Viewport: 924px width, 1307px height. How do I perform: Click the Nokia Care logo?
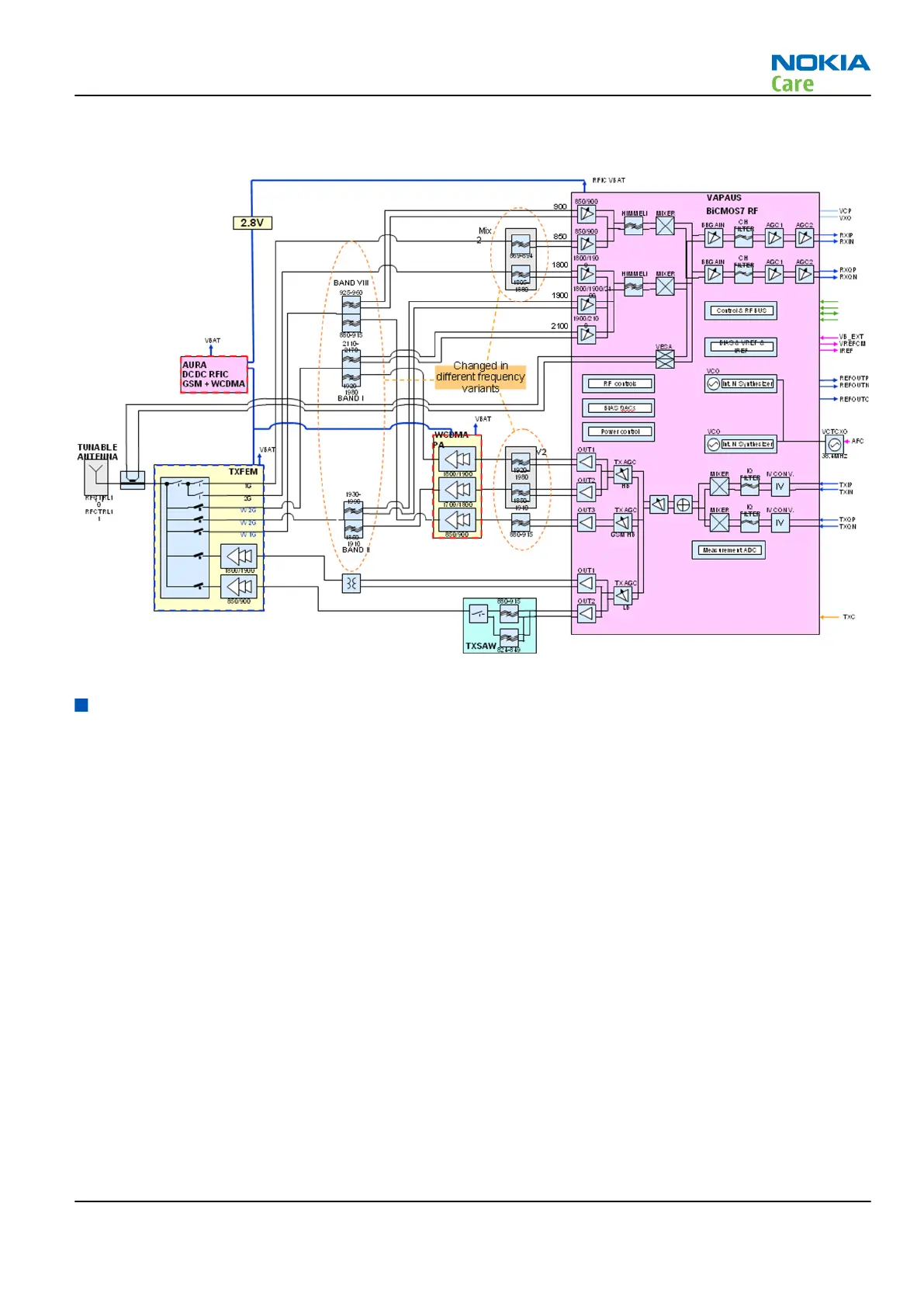(x=820, y=74)
